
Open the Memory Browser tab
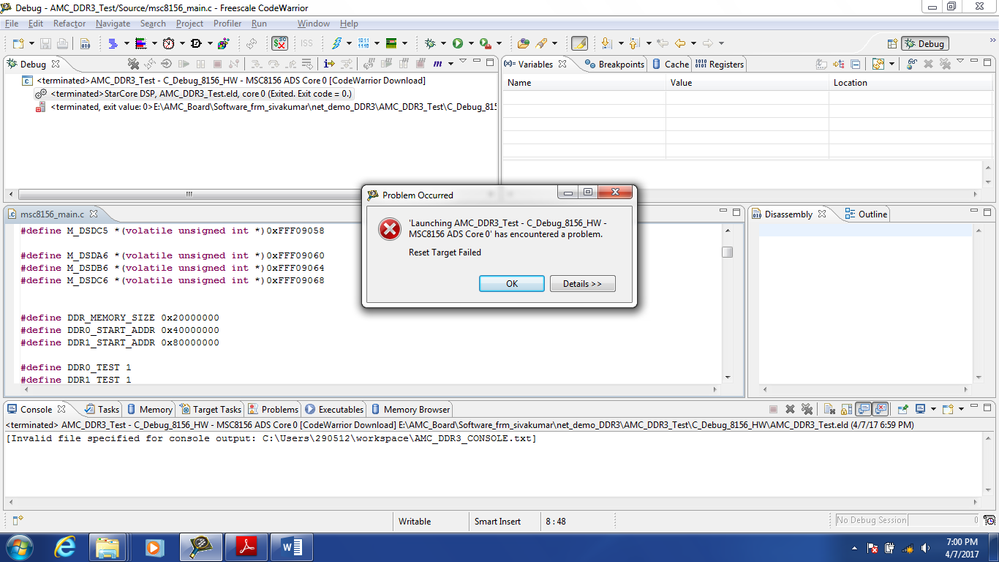point(411,410)
